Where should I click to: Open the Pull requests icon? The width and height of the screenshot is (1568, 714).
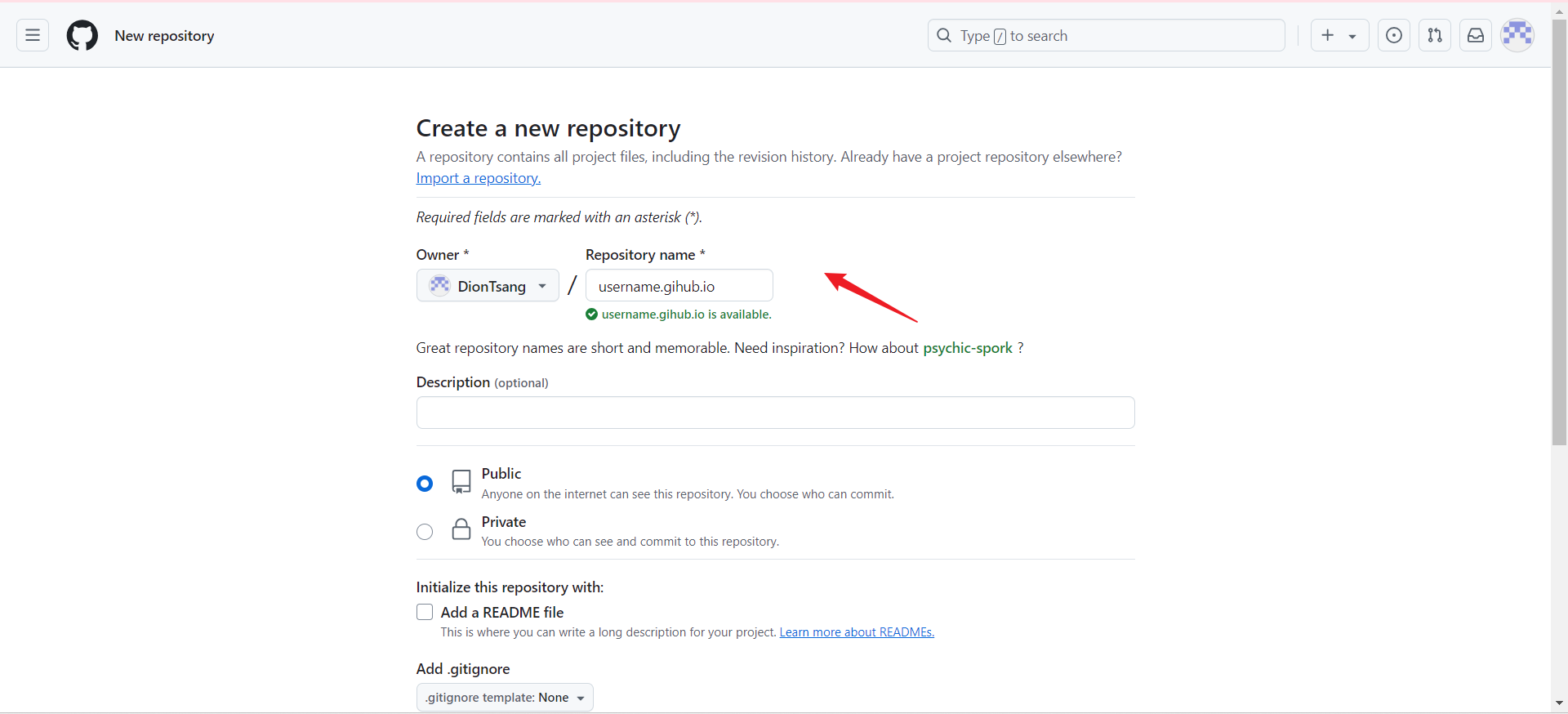[x=1435, y=35]
